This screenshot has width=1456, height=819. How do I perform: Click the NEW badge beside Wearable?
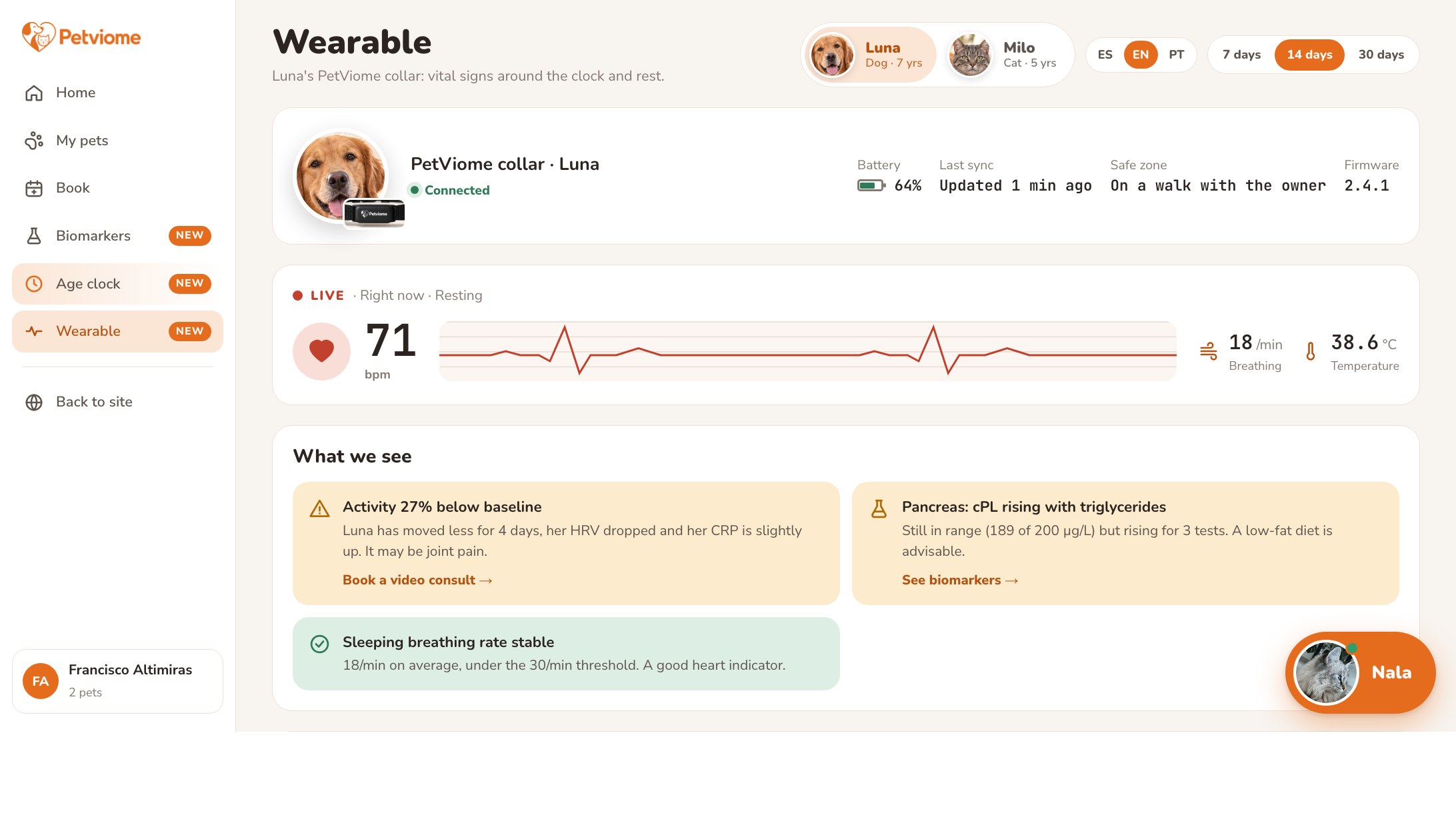pos(190,331)
